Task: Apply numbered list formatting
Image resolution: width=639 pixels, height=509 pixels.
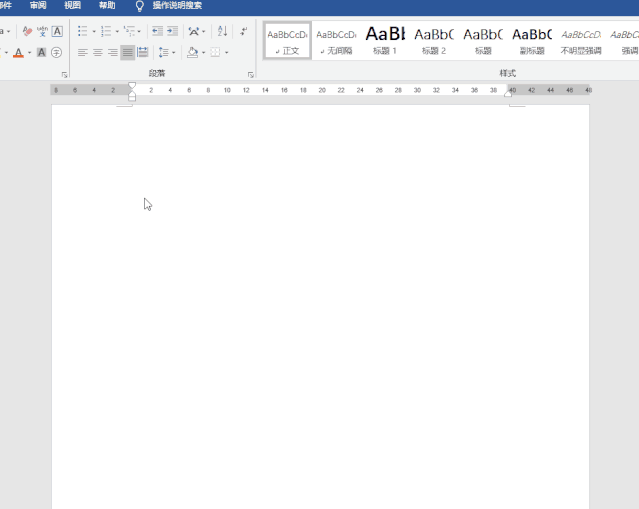Action: pos(106,31)
